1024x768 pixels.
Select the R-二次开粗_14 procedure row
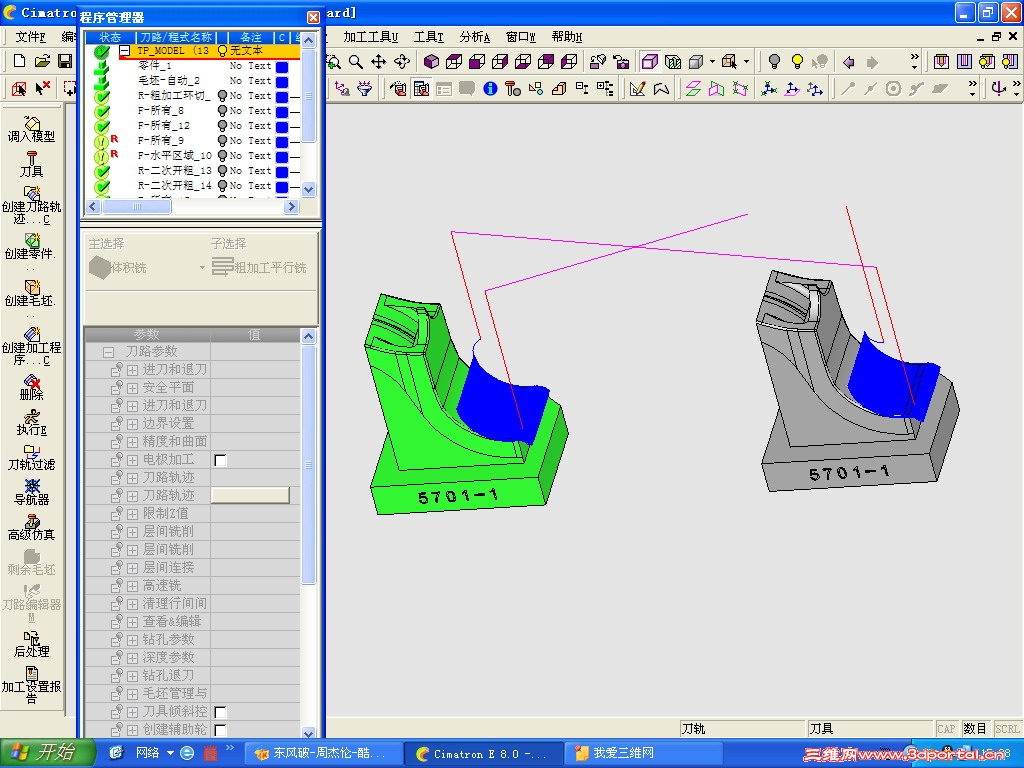193,185
